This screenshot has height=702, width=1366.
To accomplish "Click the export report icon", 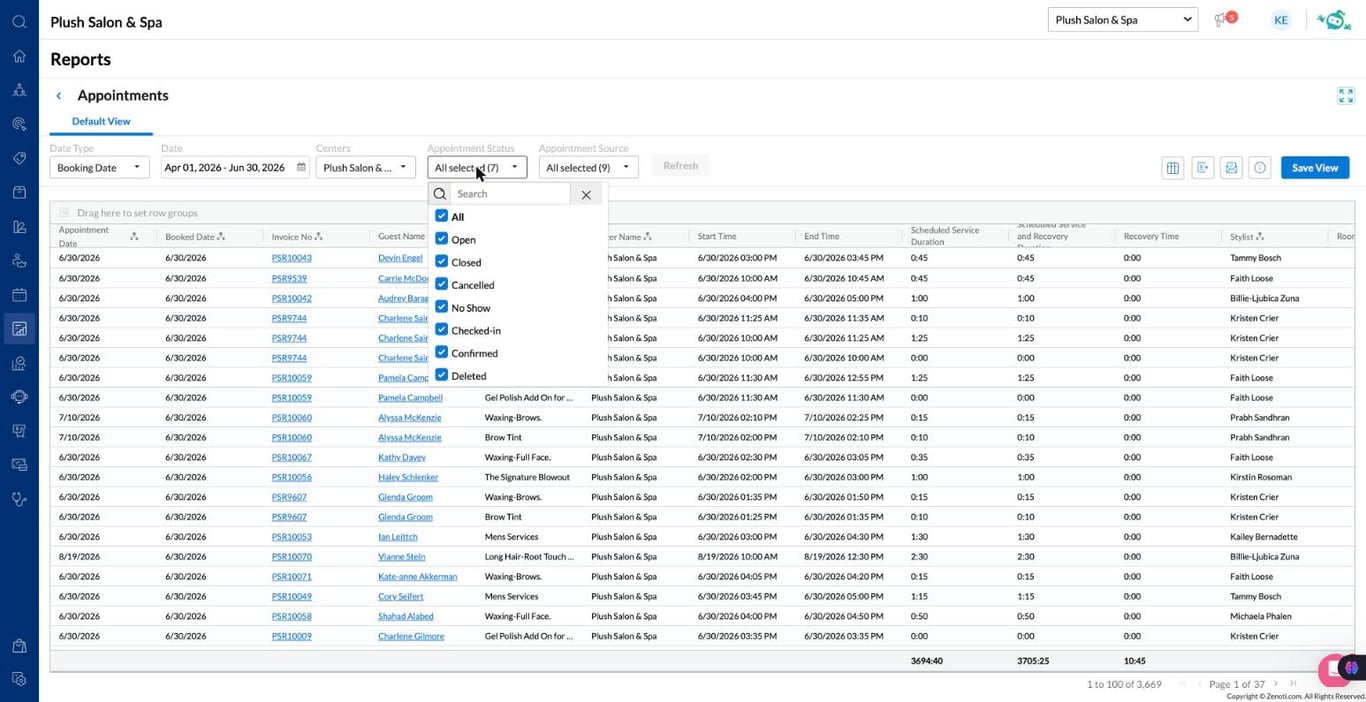I will coord(1202,168).
